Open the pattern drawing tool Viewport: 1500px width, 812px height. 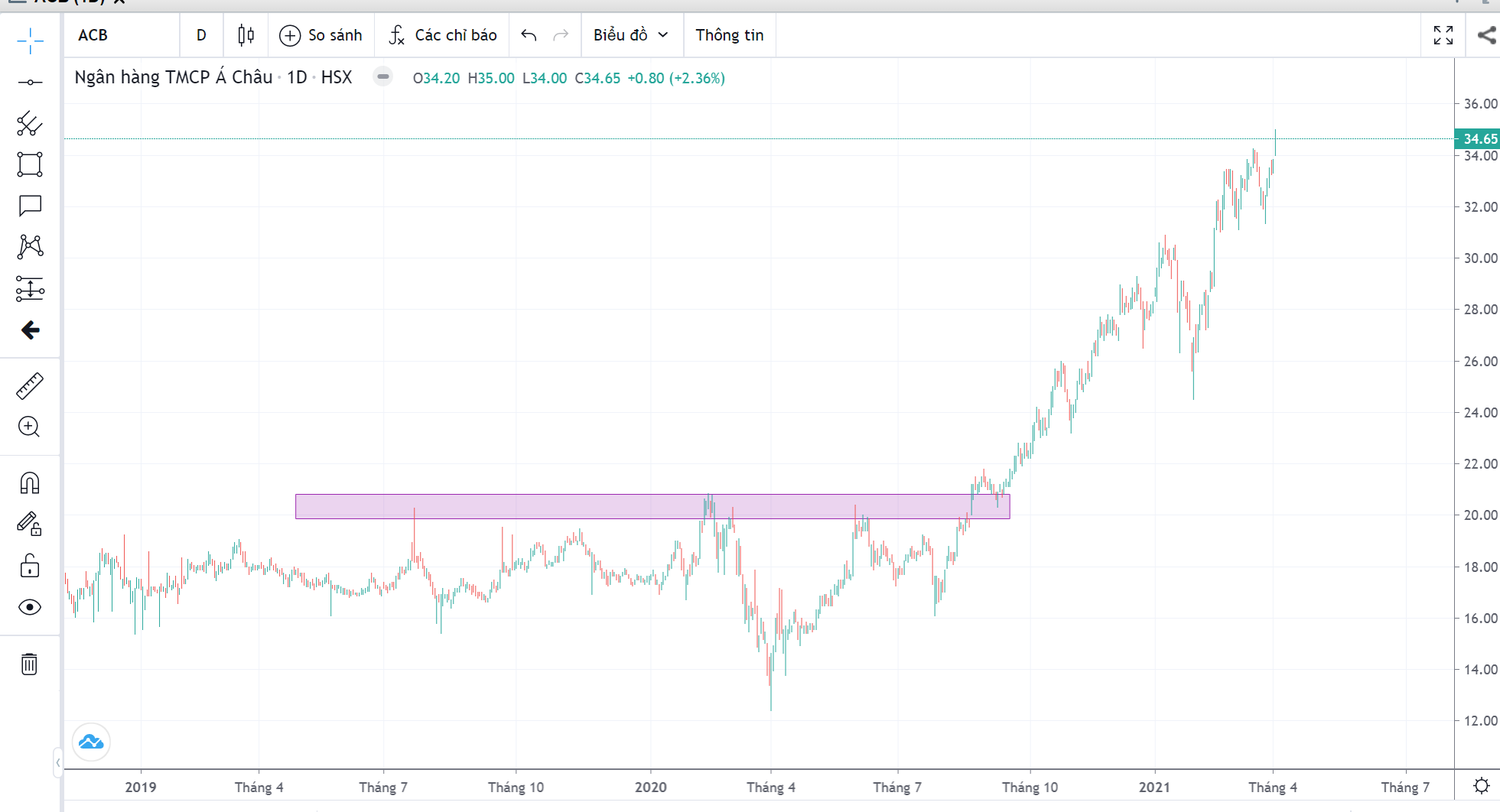coord(30,246)
